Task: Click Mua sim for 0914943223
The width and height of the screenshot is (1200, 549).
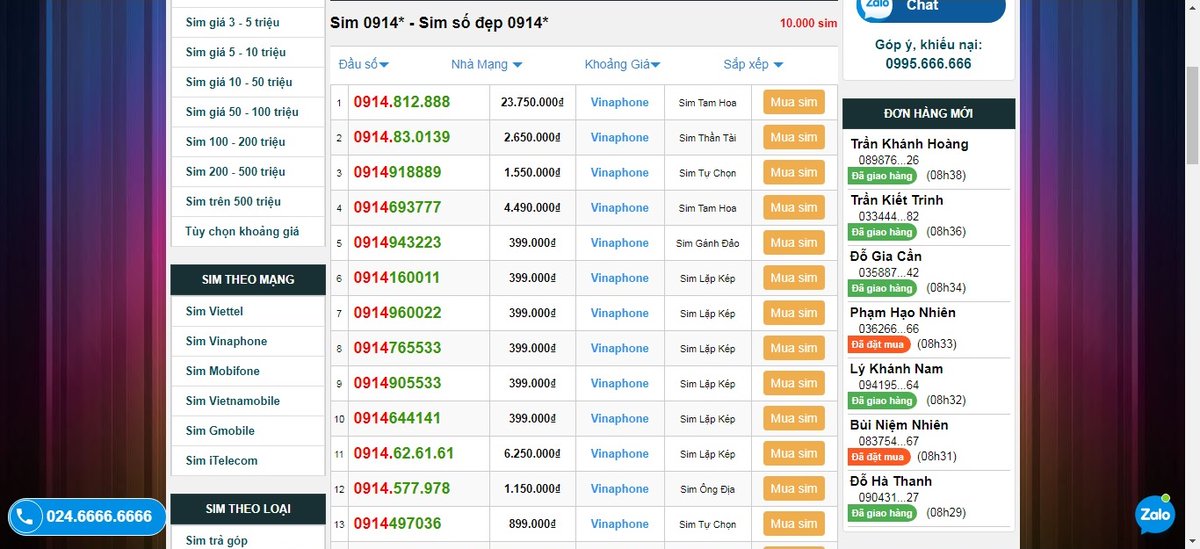Action: pos(794,243)
